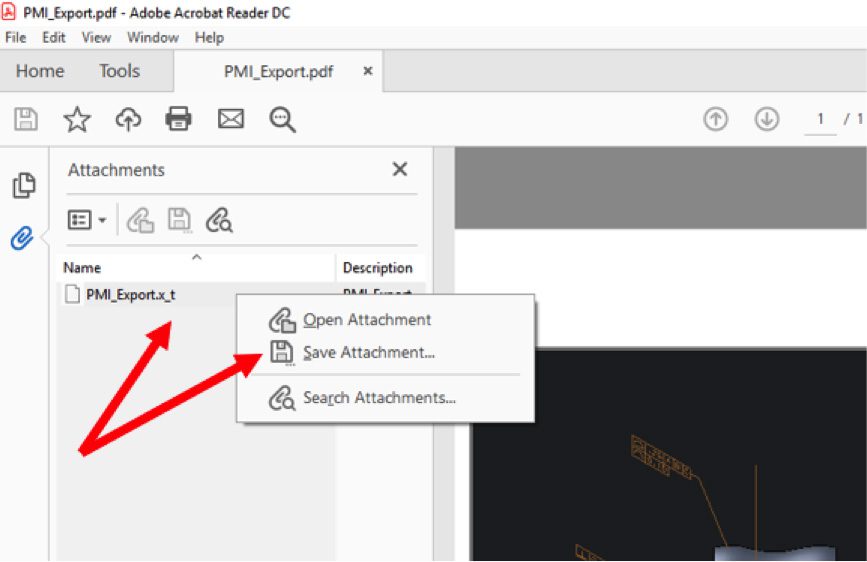The width and height of the screenshot is (867, 562).
Task: Close the Attachments panel
Action: 400,169
